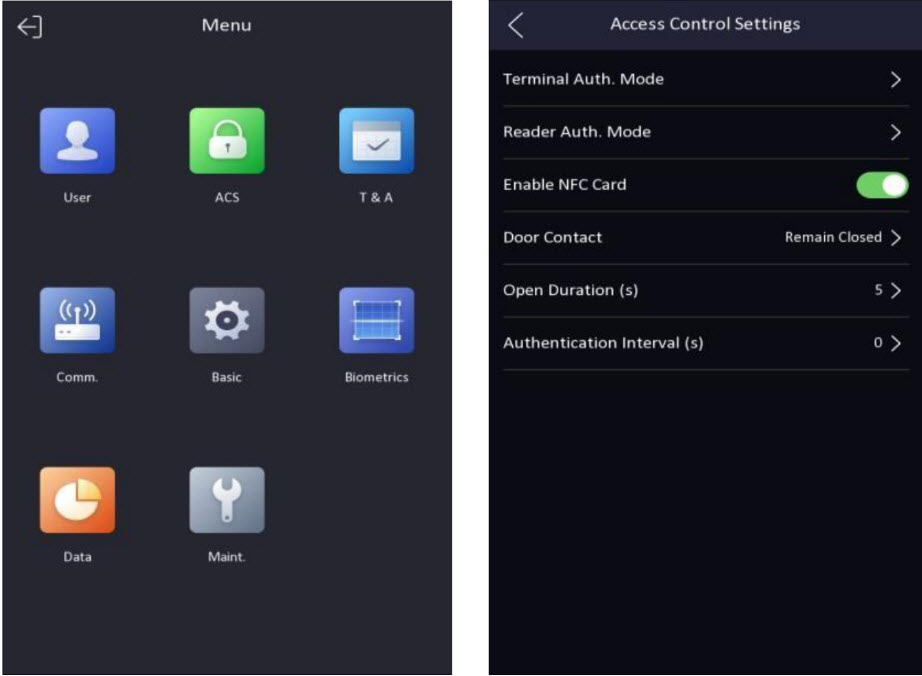Open the Comm. router icon
Image resolution: width=922 pixels, height=676 pixels.
tap(77, 320)
